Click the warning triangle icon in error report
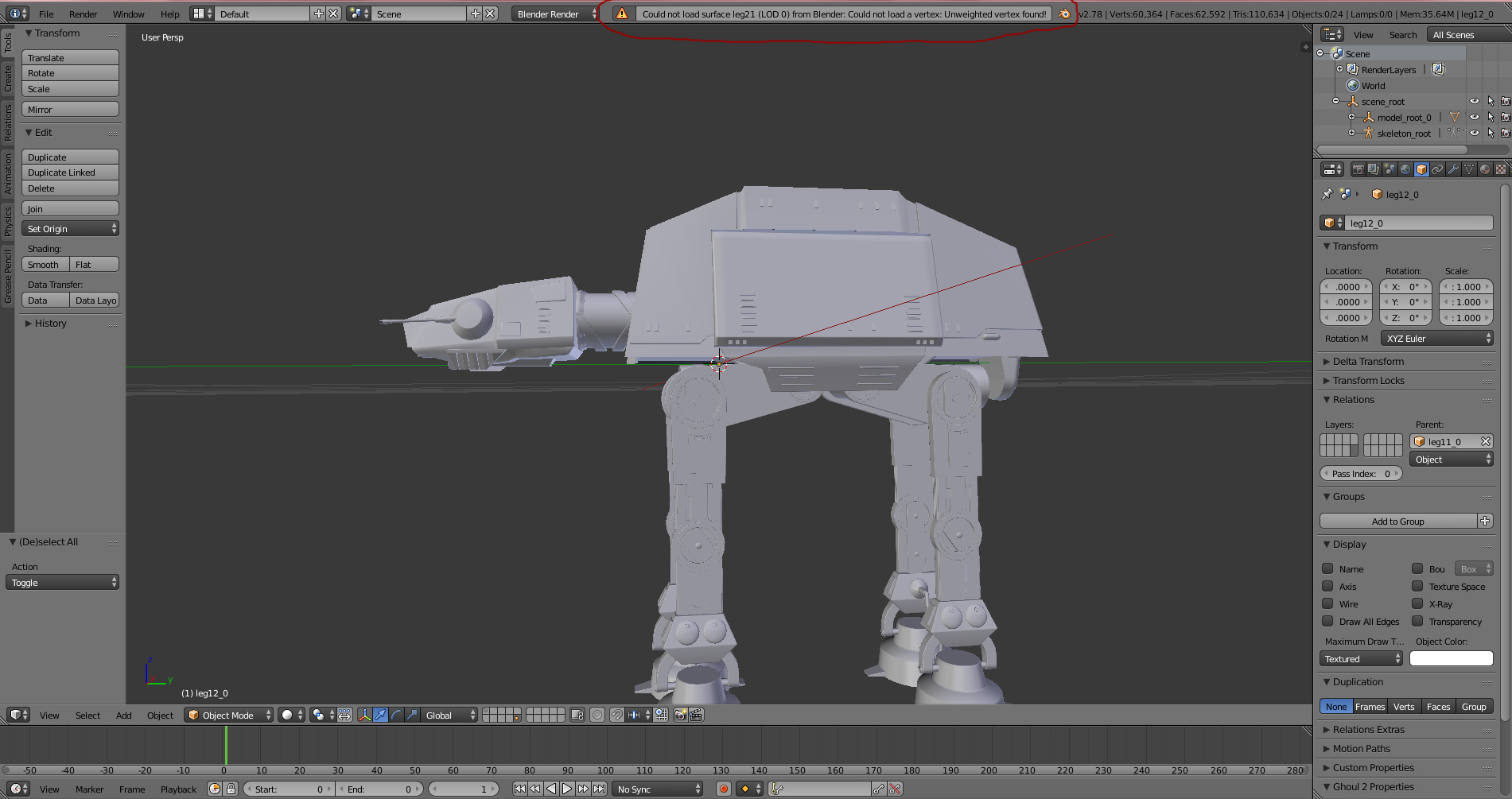This screenshot has height=799, width=1512. [x=622, y=14]
